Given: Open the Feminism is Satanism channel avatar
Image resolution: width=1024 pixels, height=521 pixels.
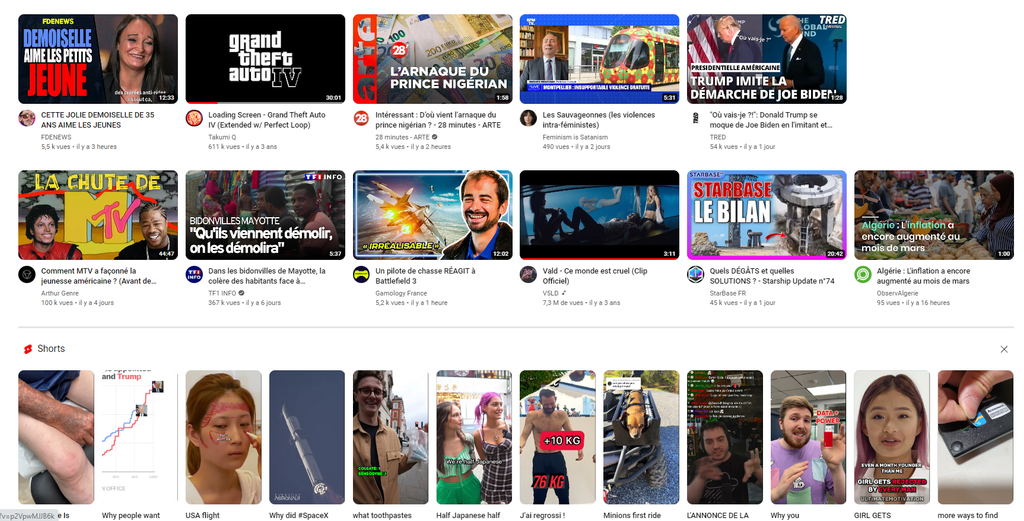Looking at the screenshot, I should [528, 118].
